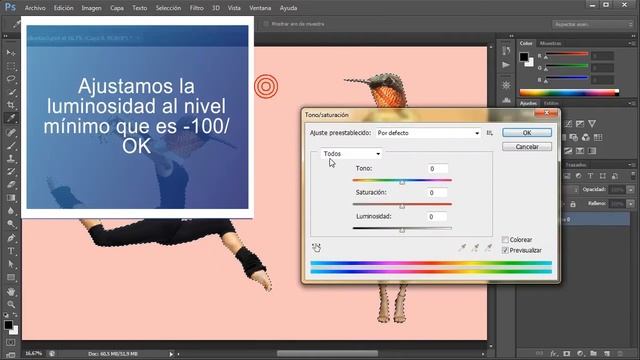Open the Ventana menu
640x360 pixels.
click(260, 8)
